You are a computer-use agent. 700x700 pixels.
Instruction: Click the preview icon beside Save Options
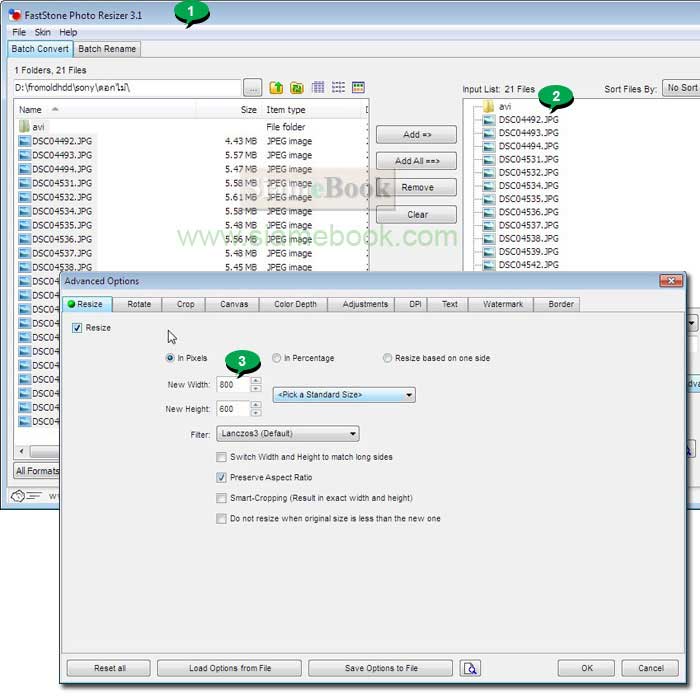470,668
